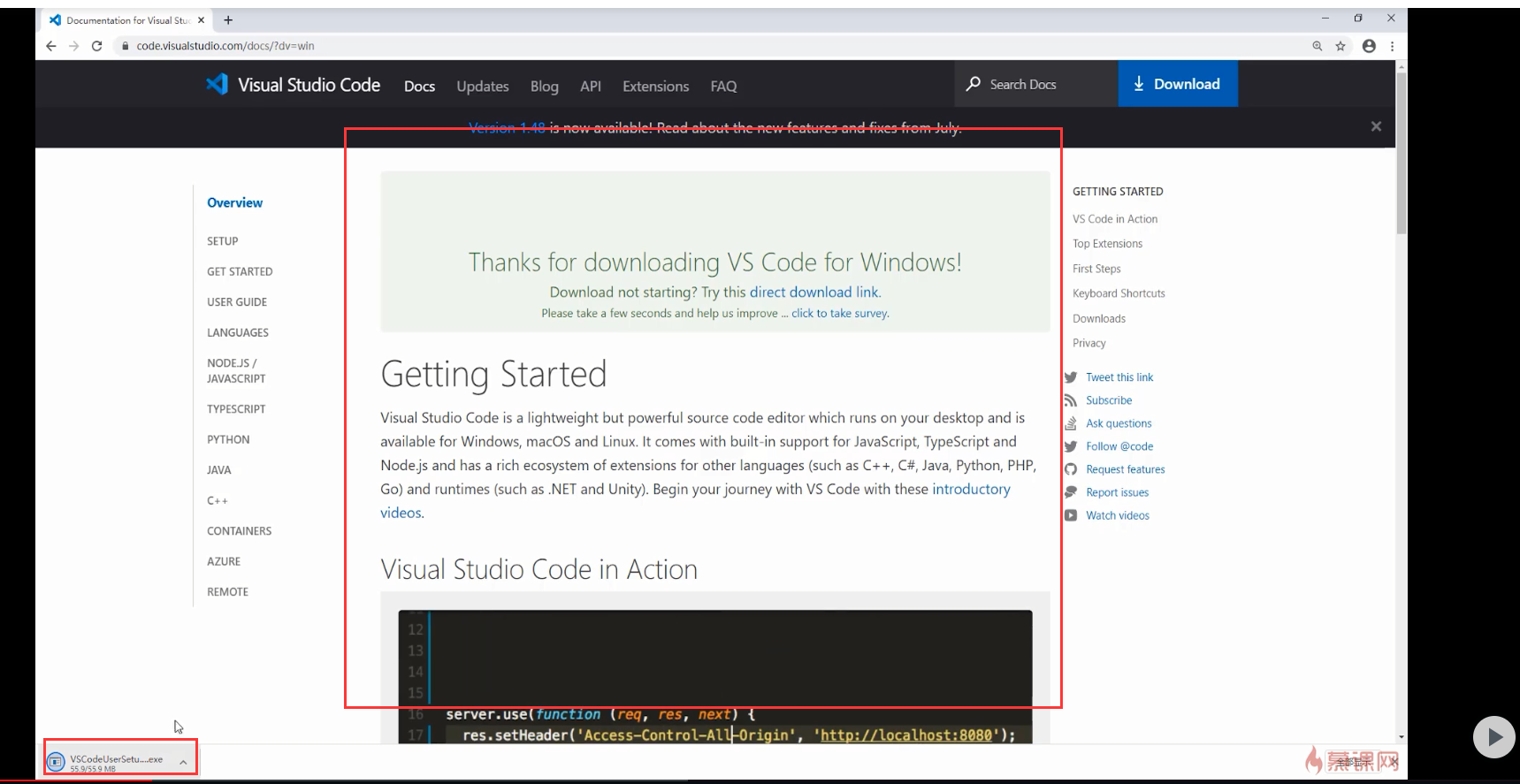
Task: Open the Chrome profile avatar icon
Action: coord(1369,46)
